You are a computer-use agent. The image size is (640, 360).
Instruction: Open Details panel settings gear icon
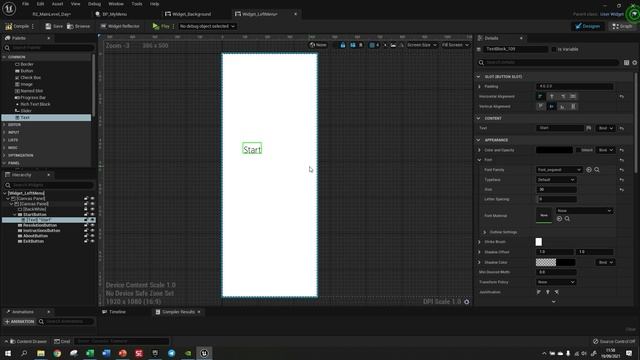(635, 62)
